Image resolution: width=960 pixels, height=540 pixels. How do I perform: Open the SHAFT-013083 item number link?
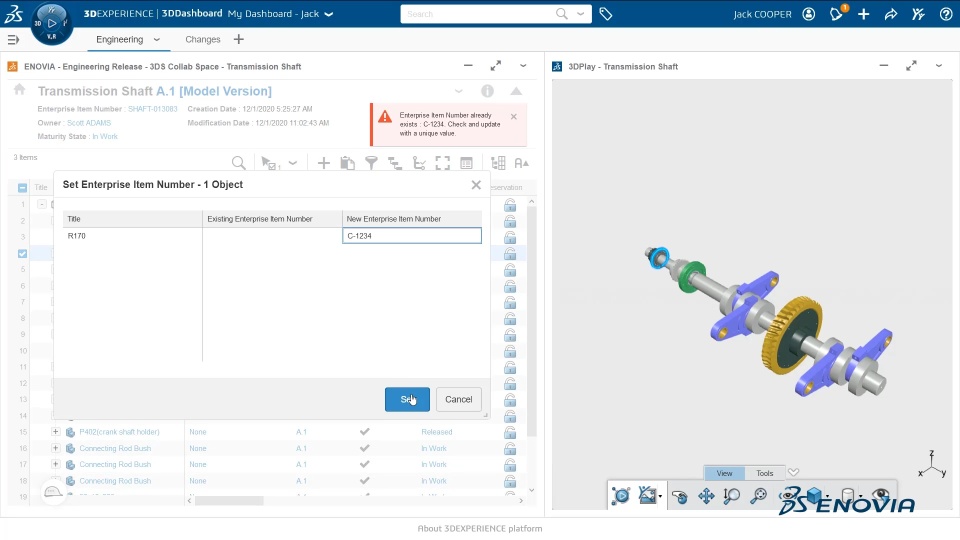152,109
